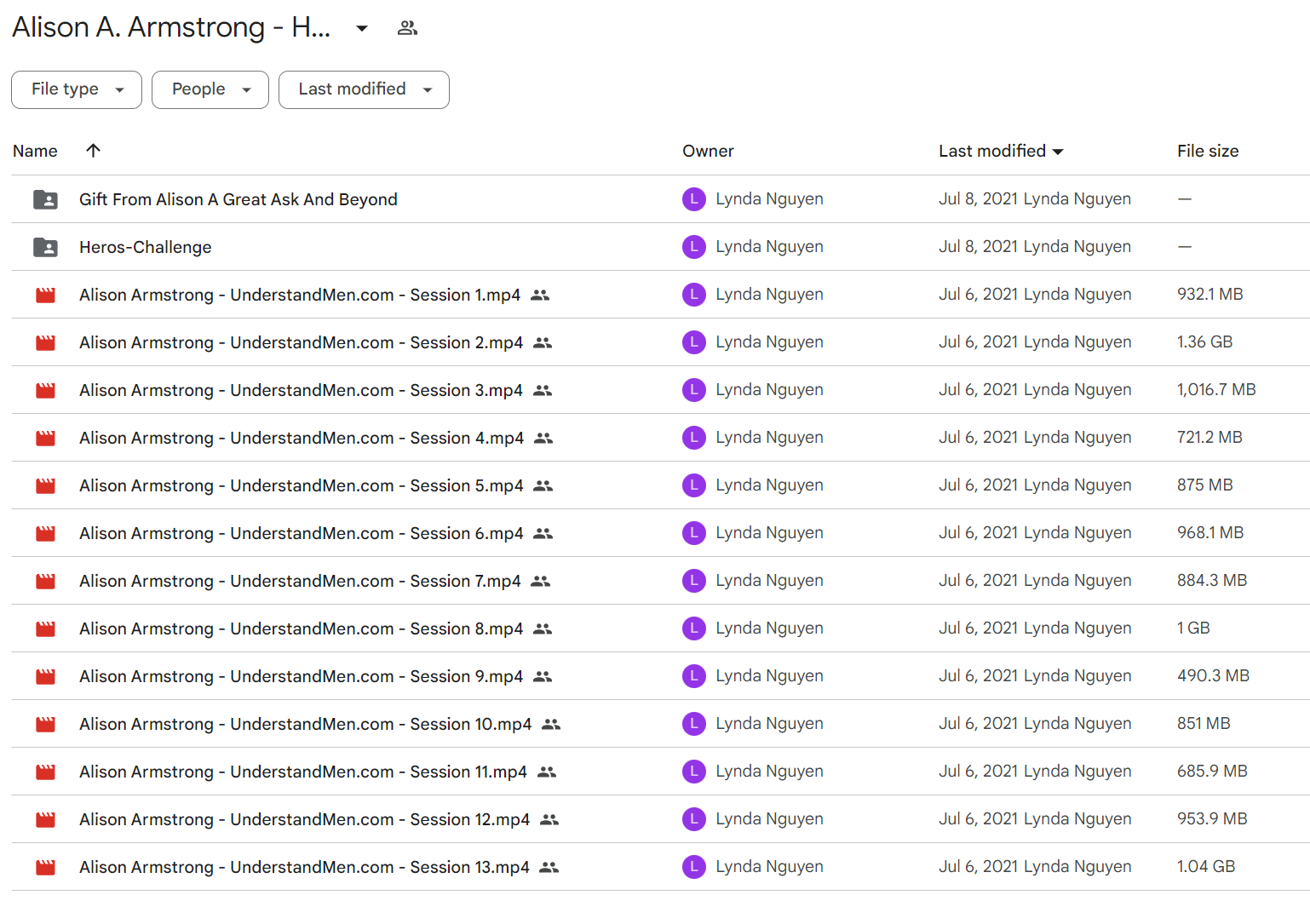The height and width of the screenshot is (924, 1310).
Task: Click the 721.2 MB file size
Action: pyautogui.click(x=1209, y=438)
